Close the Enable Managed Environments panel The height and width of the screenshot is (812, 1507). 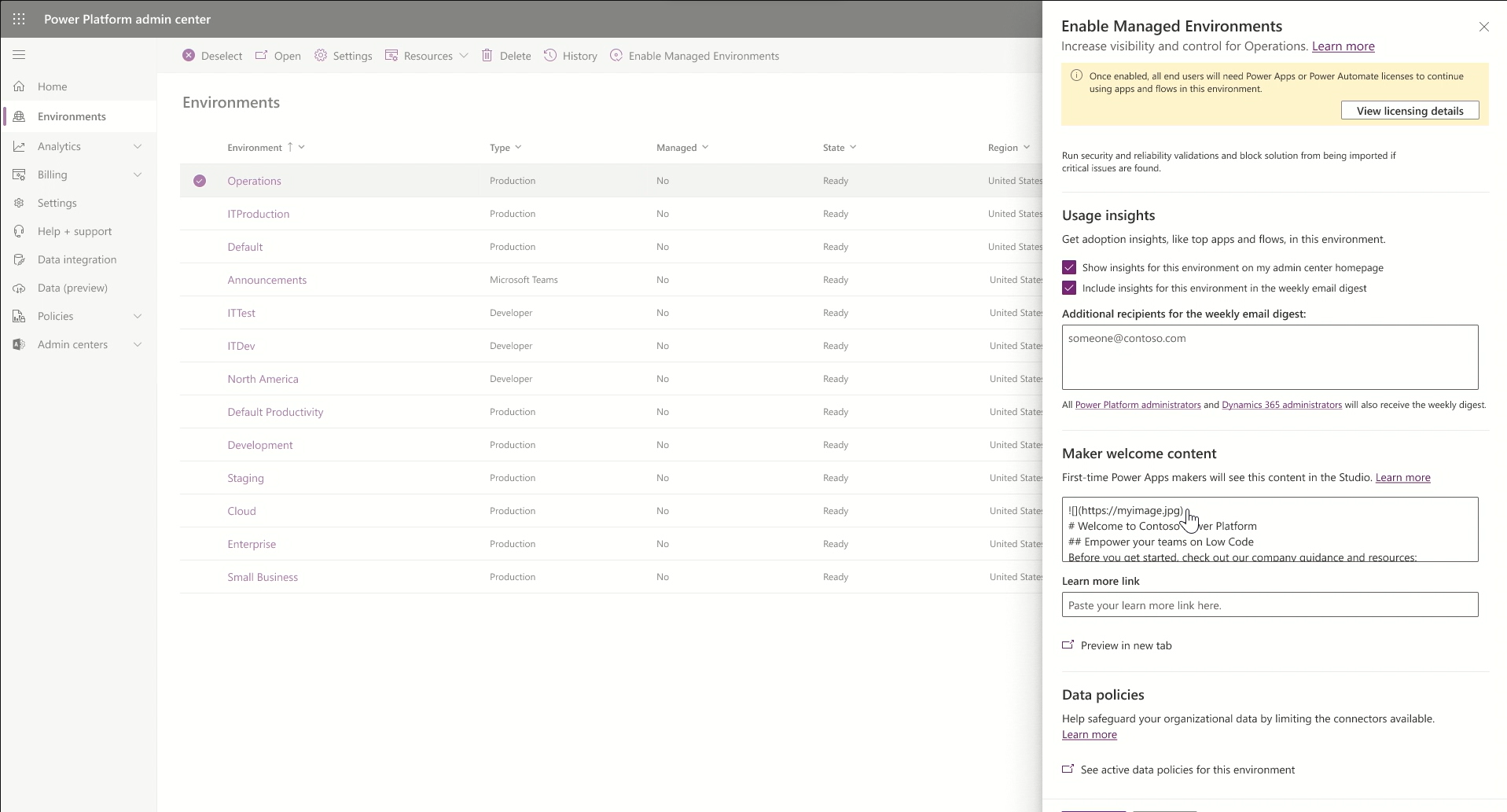(x=1484, y=27)
